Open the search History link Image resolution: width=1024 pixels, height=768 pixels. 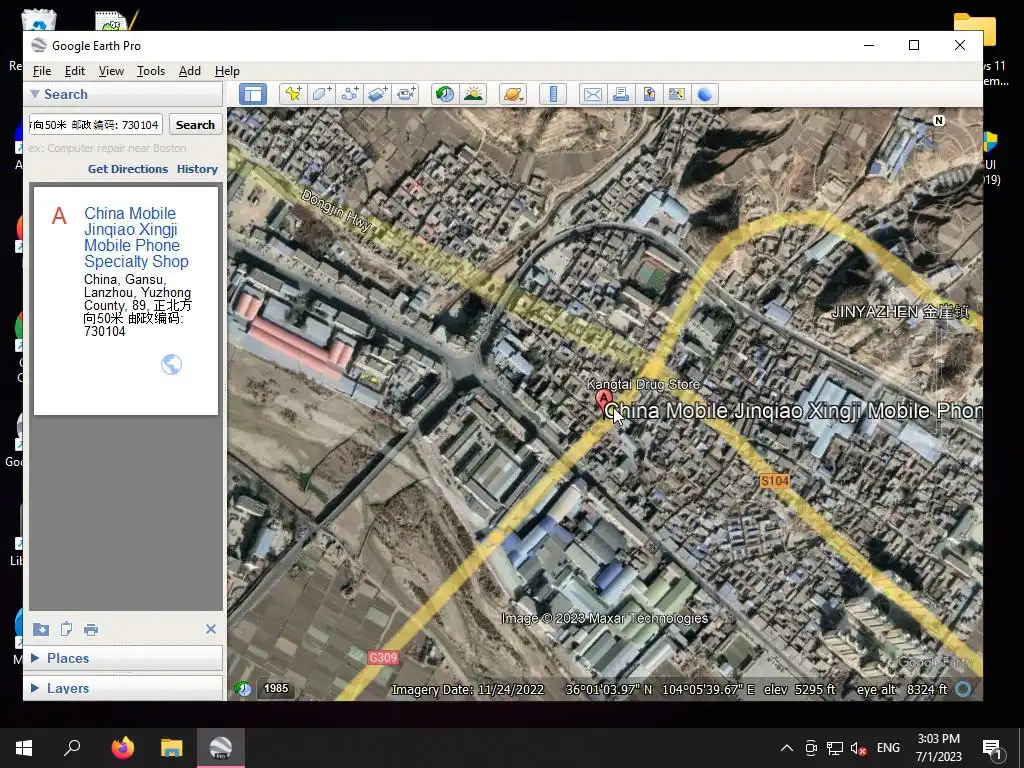pyautogui.click(x=197, y=169)
